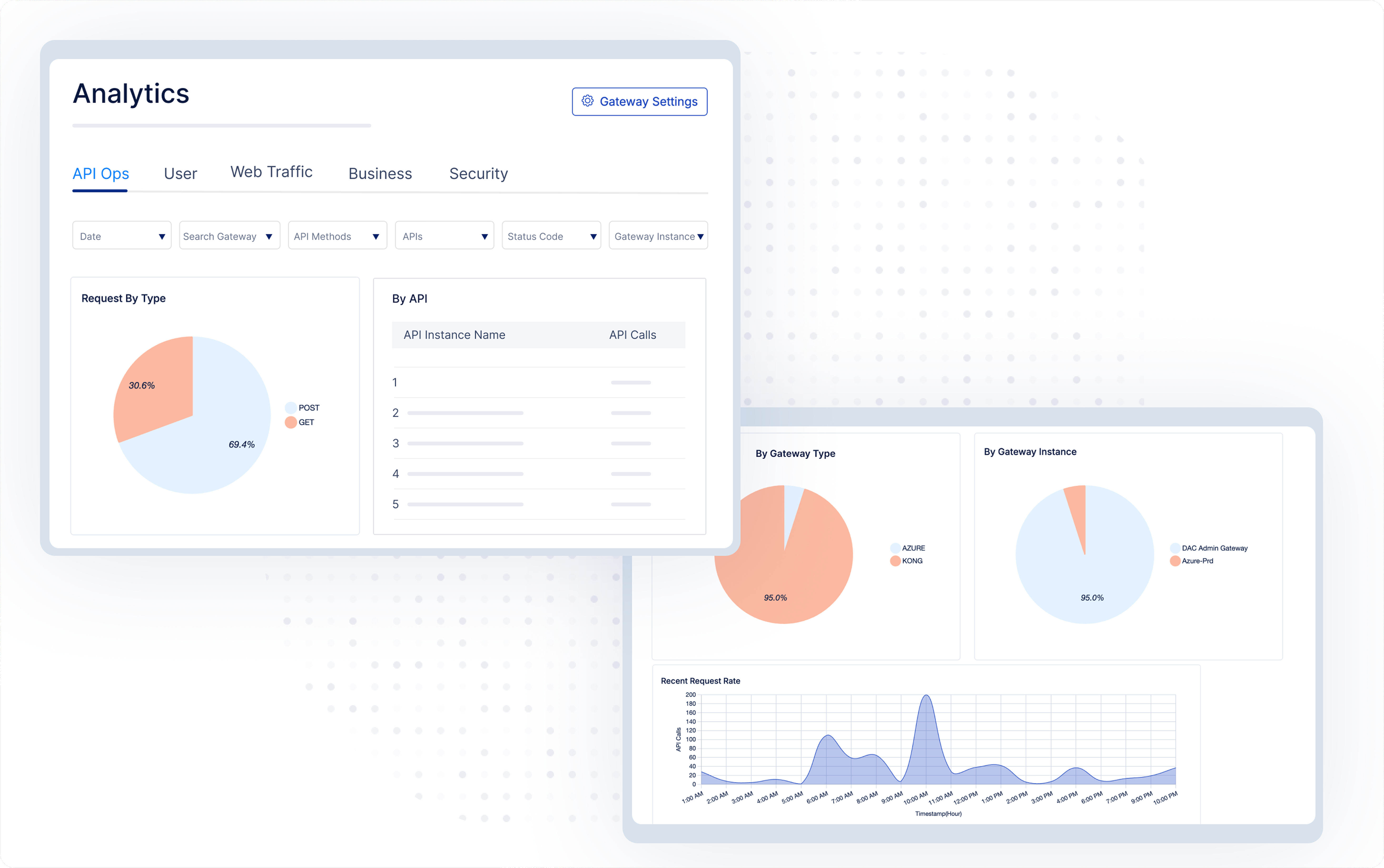Click the Date dropdown arrow
The height and width of the screenshot is (868, 1384).
(162, 237)
